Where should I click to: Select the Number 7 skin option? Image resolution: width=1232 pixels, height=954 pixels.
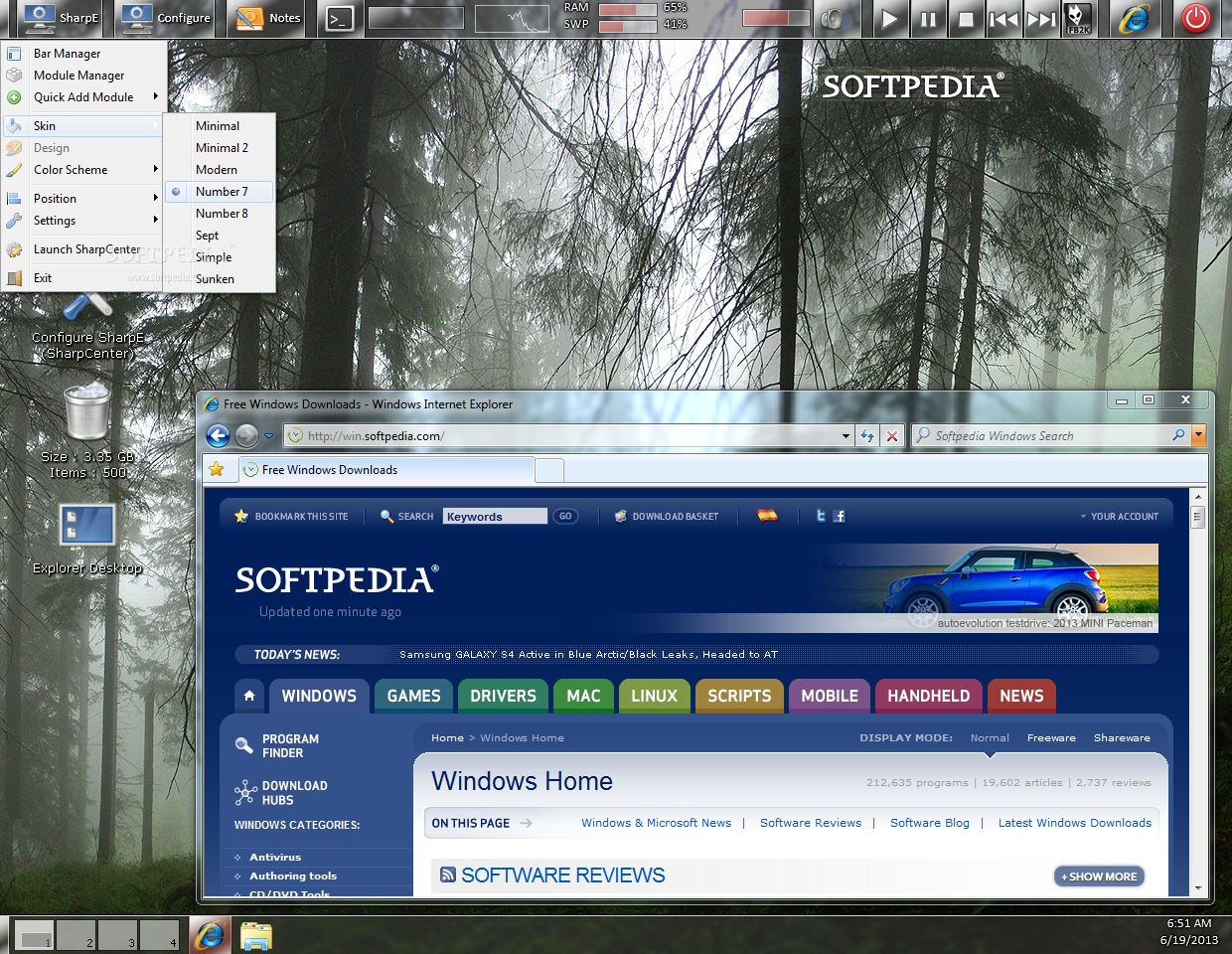click(219, 192)
